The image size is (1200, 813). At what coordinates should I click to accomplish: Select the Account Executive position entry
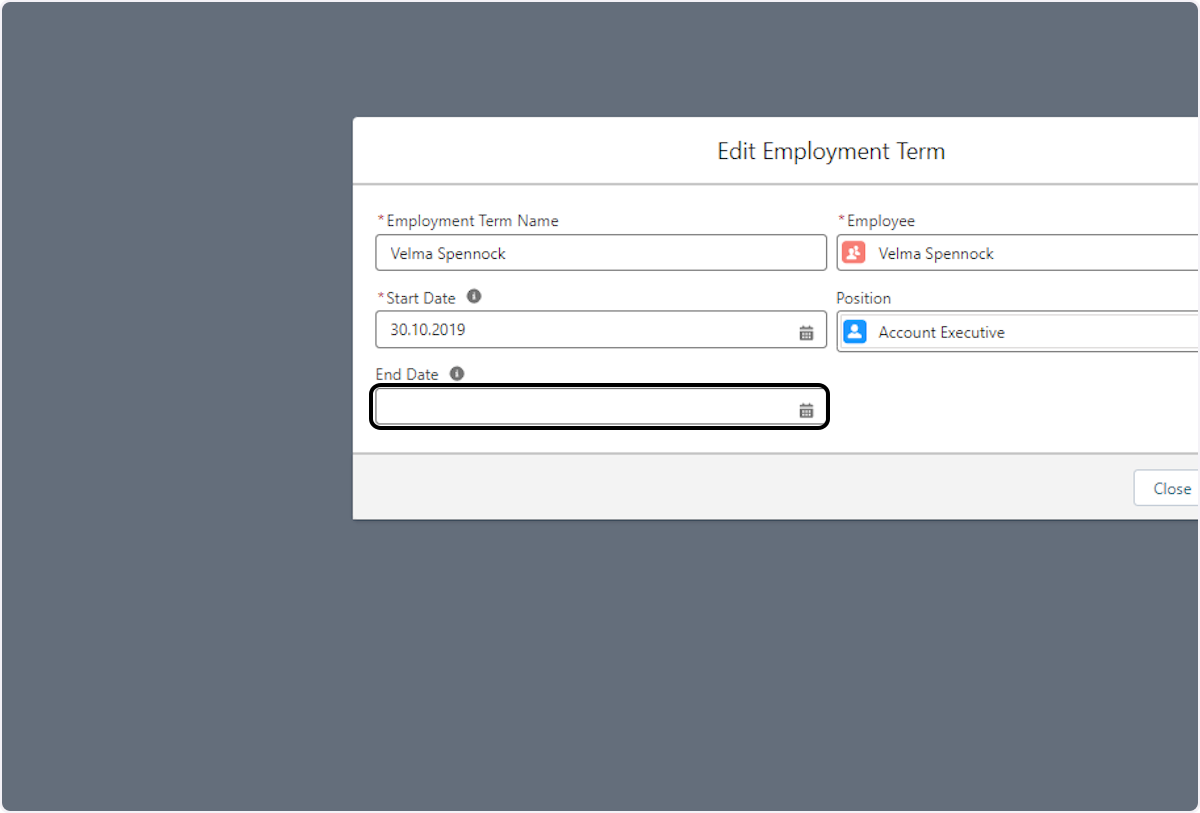pos(940,332)
